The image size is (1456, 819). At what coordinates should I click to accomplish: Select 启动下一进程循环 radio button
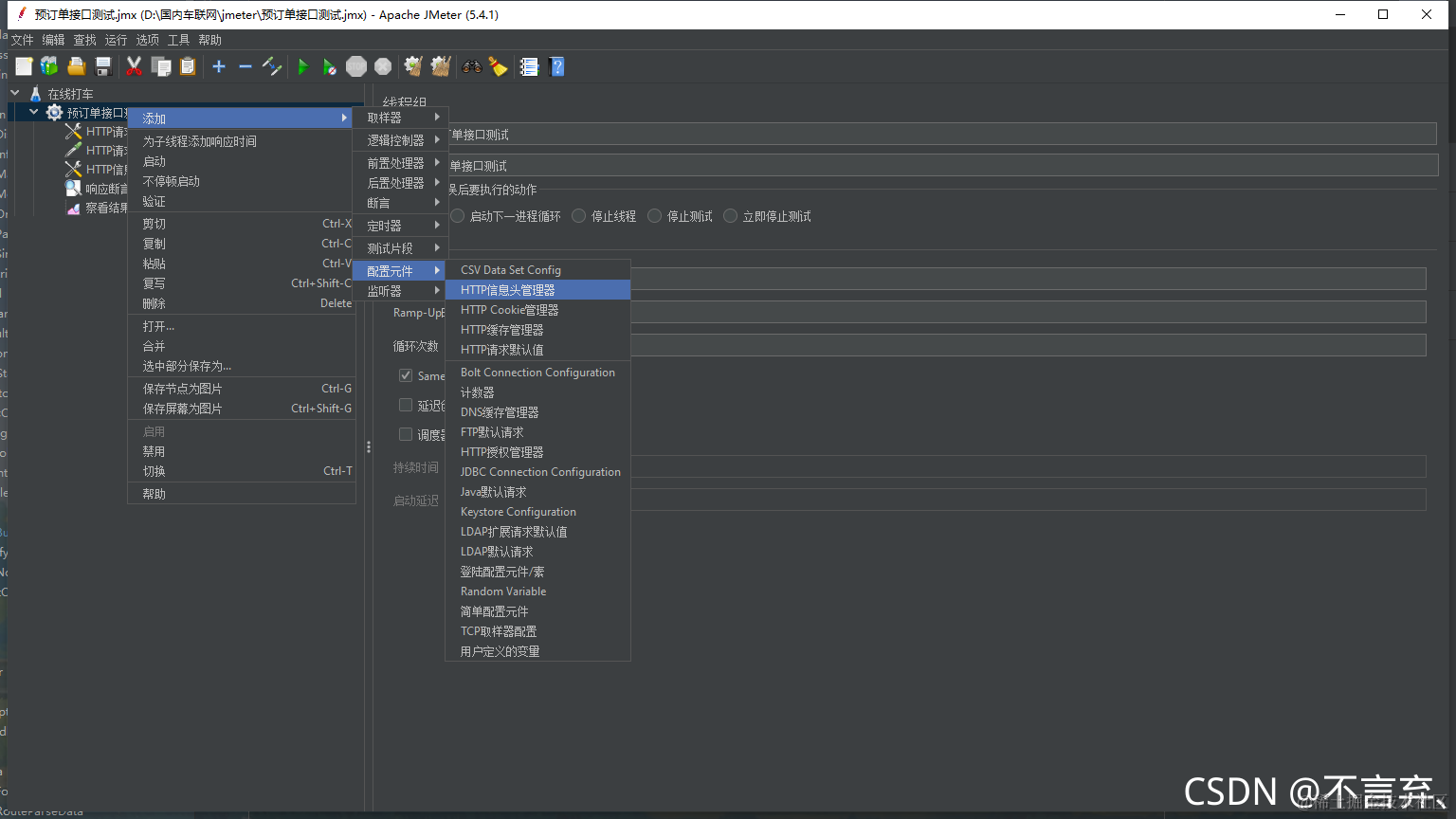pyautogui.click(x=458, y=216)
